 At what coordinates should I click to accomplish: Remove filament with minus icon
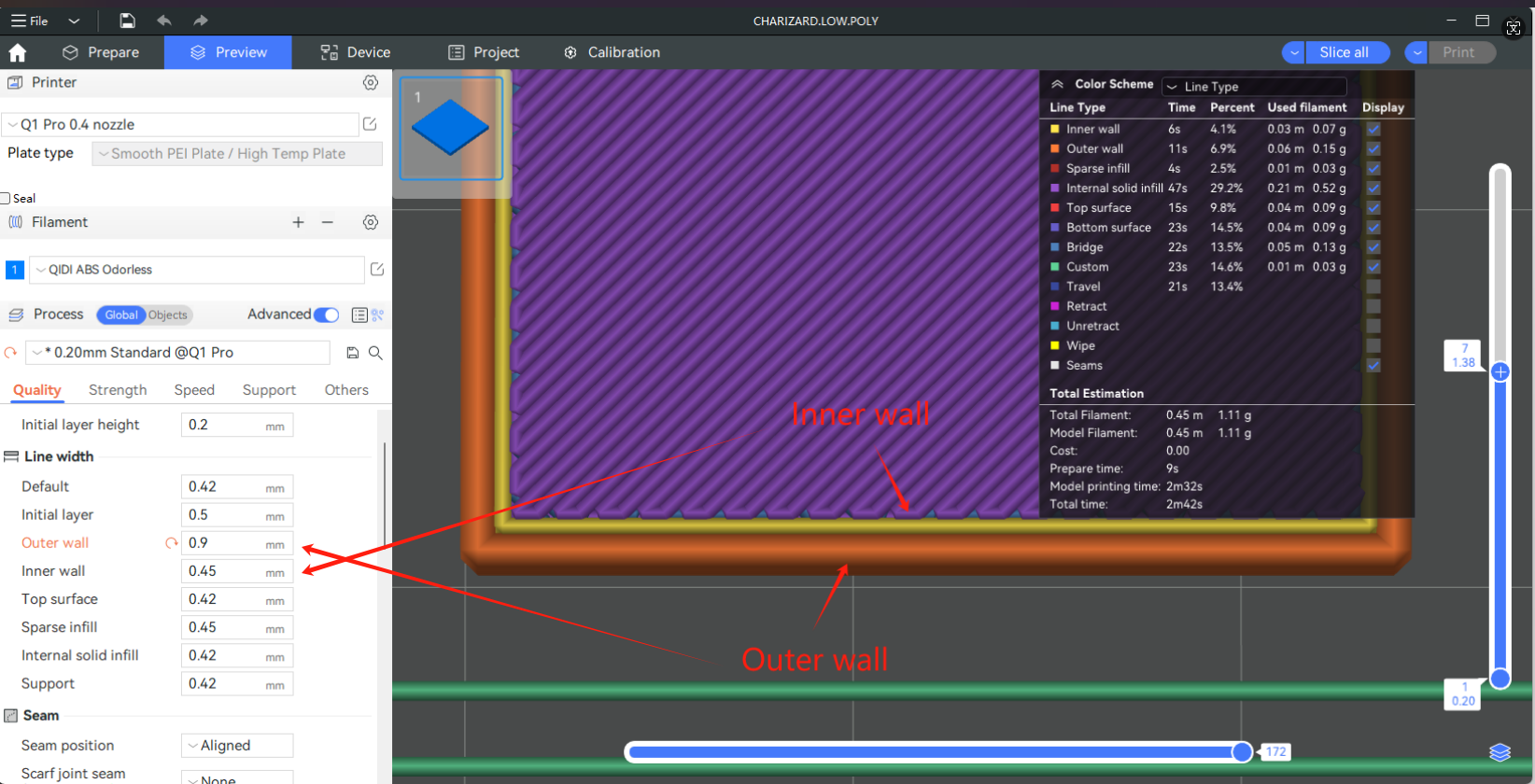[x=328, y=222]
